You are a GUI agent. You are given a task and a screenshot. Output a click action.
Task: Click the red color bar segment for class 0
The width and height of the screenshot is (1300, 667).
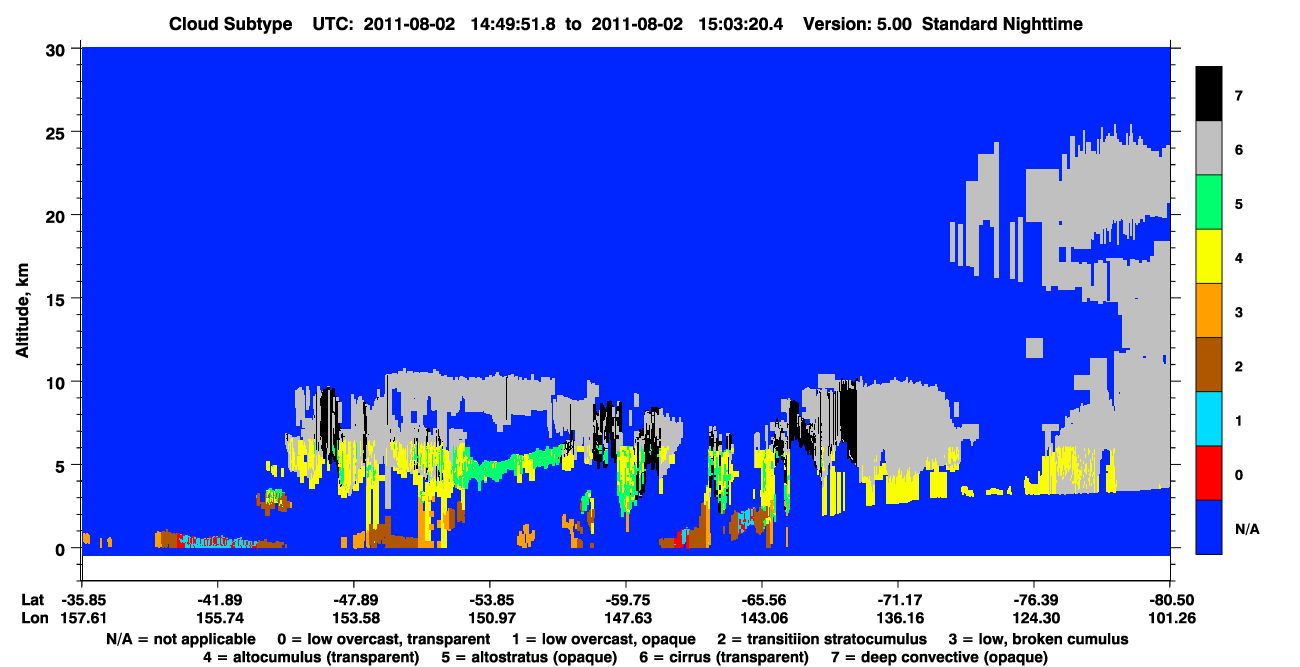[x=1209, y=473]
